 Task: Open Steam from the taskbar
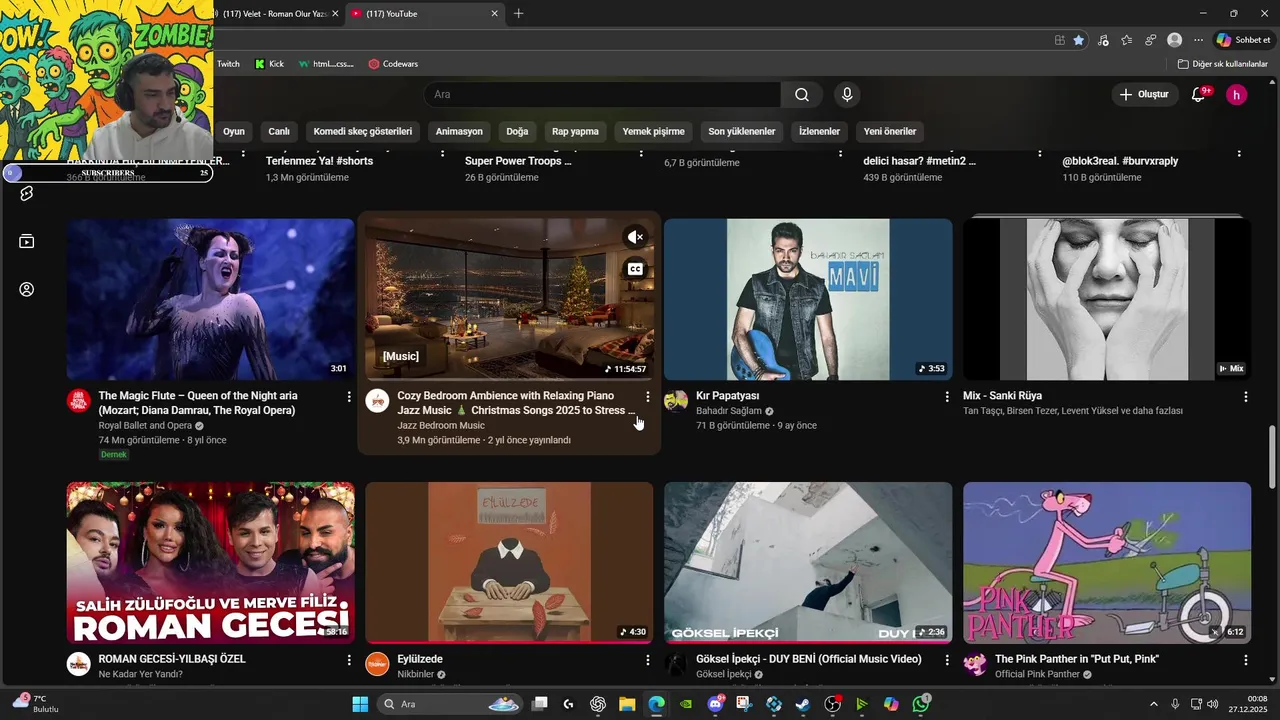pyautogui.click(x=803, y=704)
